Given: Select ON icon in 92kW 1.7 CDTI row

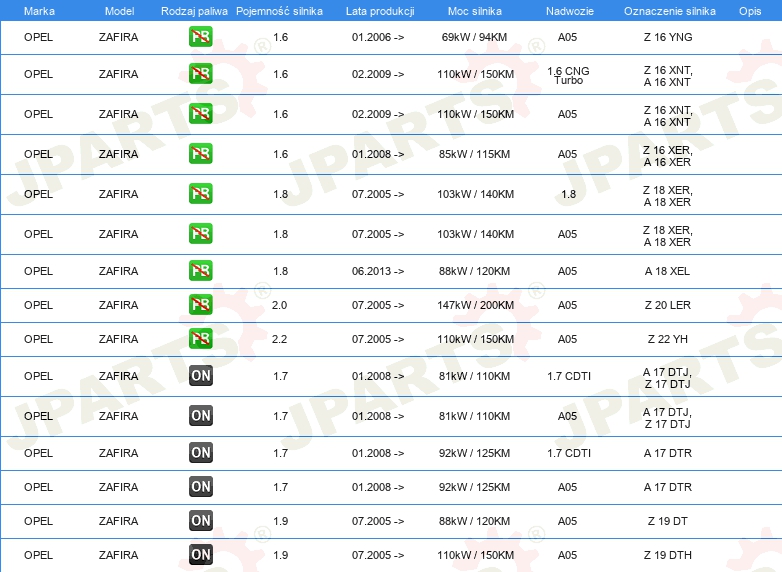Looking at the screenshot, I should tap(201, 453).
